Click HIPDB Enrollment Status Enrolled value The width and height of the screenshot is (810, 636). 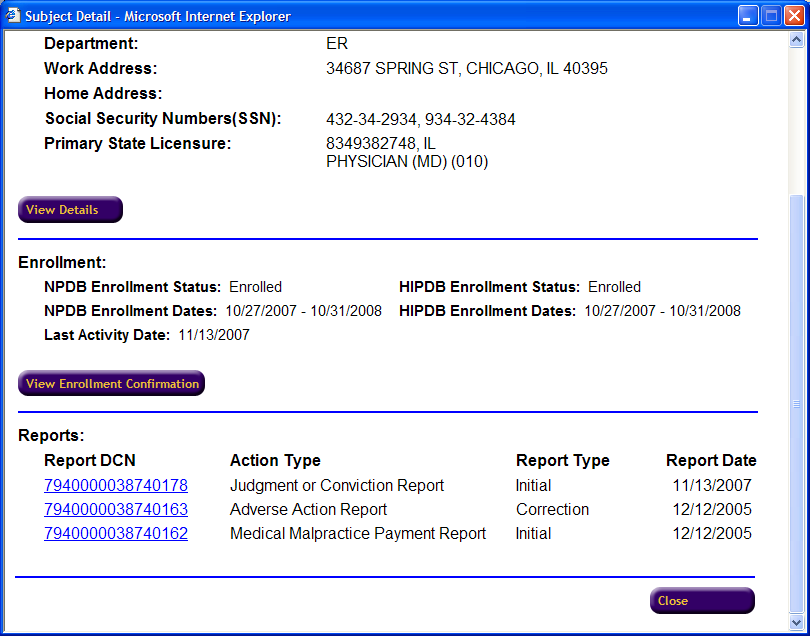(x=615, y=287)
